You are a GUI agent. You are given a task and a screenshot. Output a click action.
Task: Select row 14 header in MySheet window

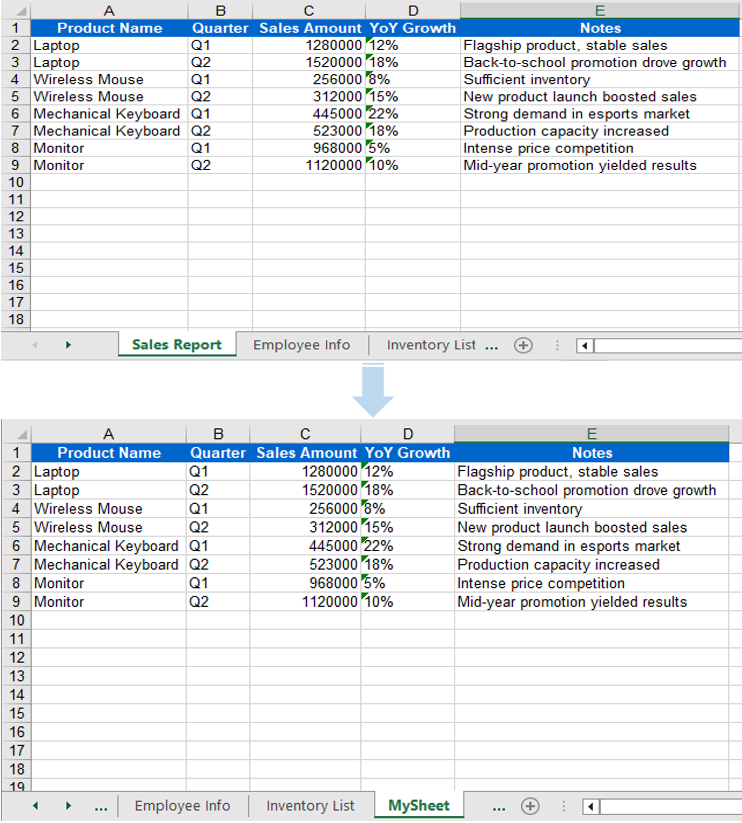click(16, 695)
